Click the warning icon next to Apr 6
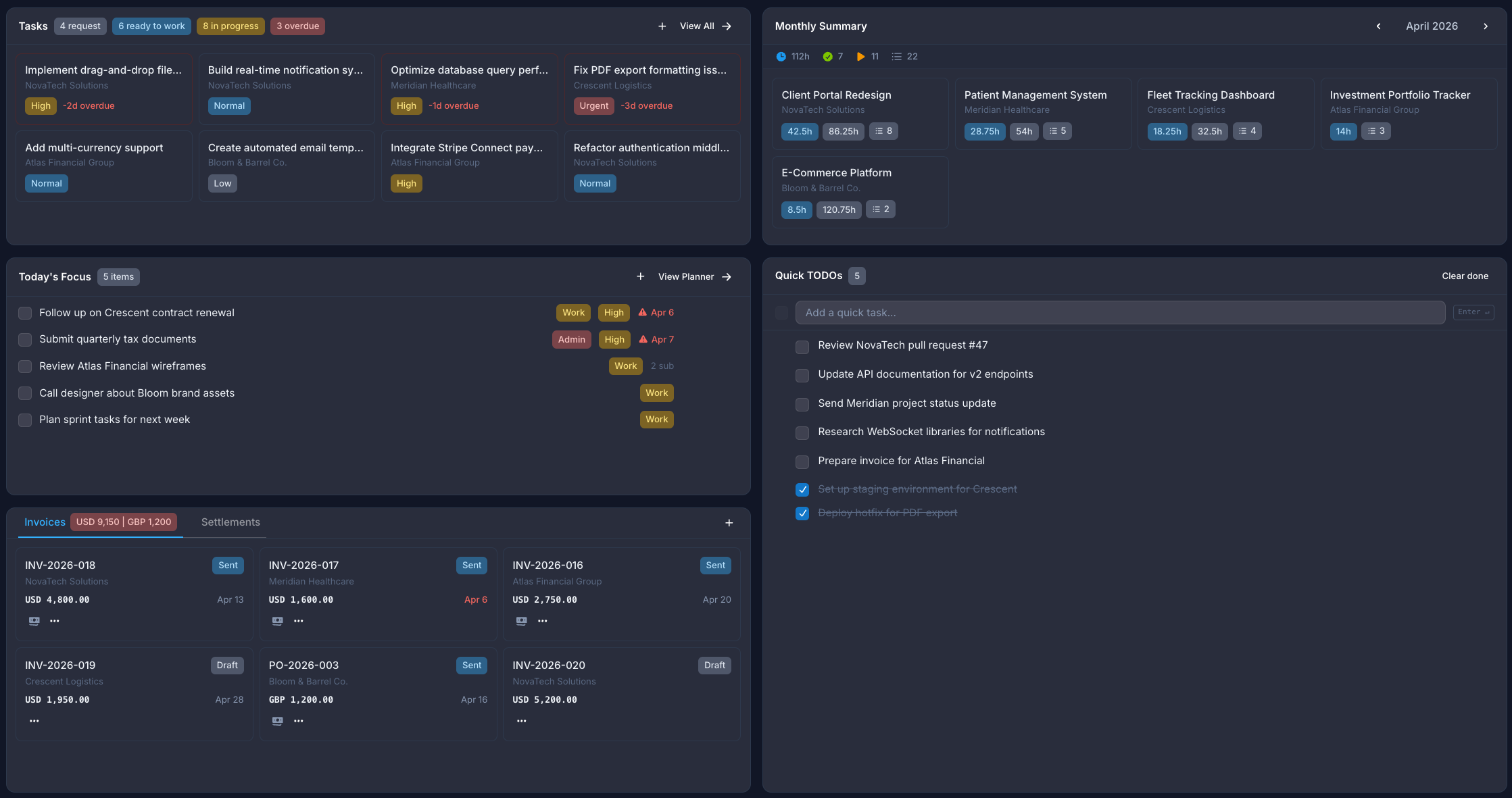The height and width of the screenshot is (798, 1512). click(x=643, y=312)
